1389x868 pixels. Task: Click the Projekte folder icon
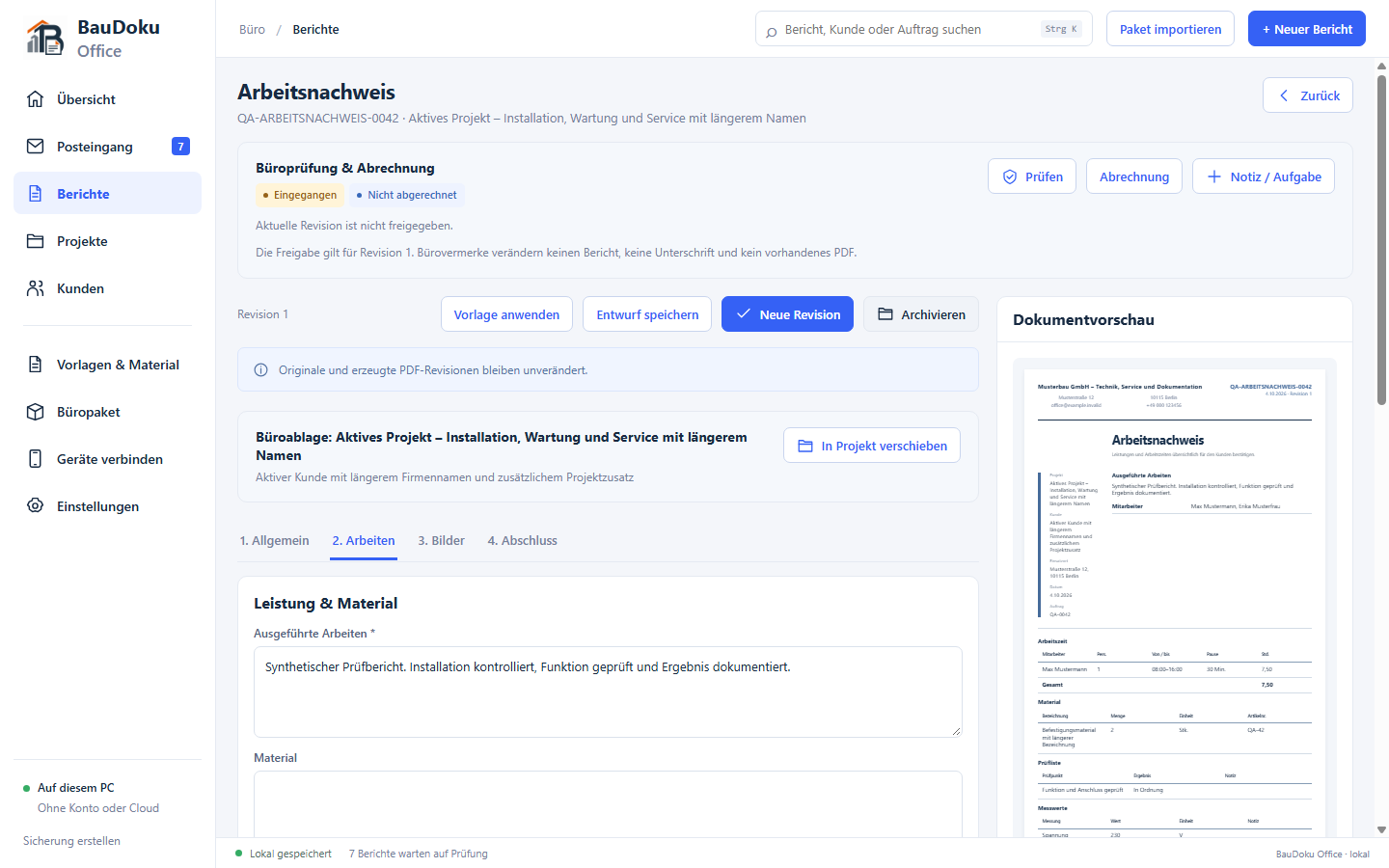pyautogui.click(x=36, y=241)
